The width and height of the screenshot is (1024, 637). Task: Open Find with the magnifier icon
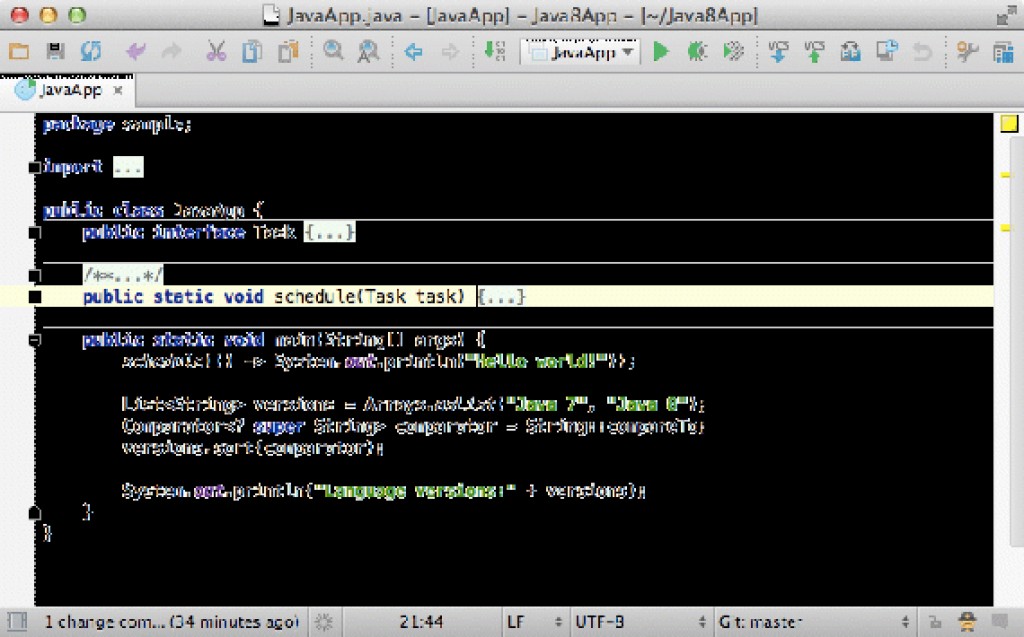pos(333,51)
